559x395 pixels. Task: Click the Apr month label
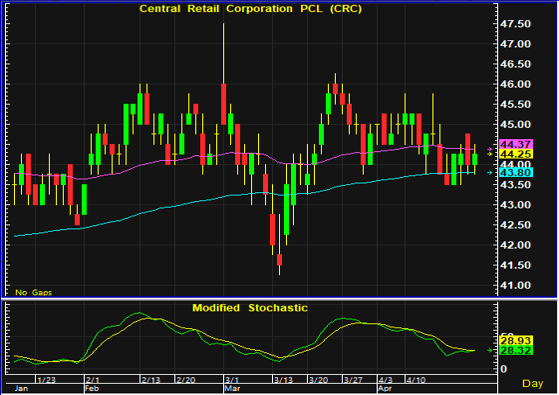click(x=385, y=388)
